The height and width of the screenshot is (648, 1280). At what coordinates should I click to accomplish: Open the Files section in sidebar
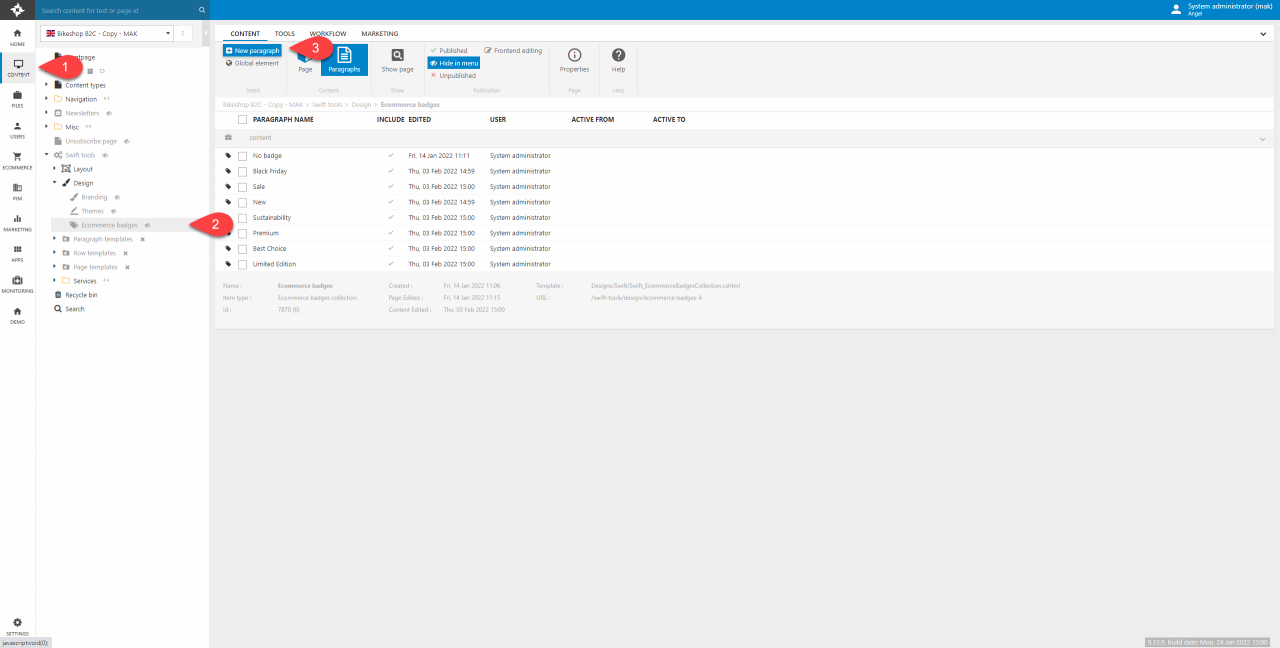pyautogui.click(x=17, y=97)
